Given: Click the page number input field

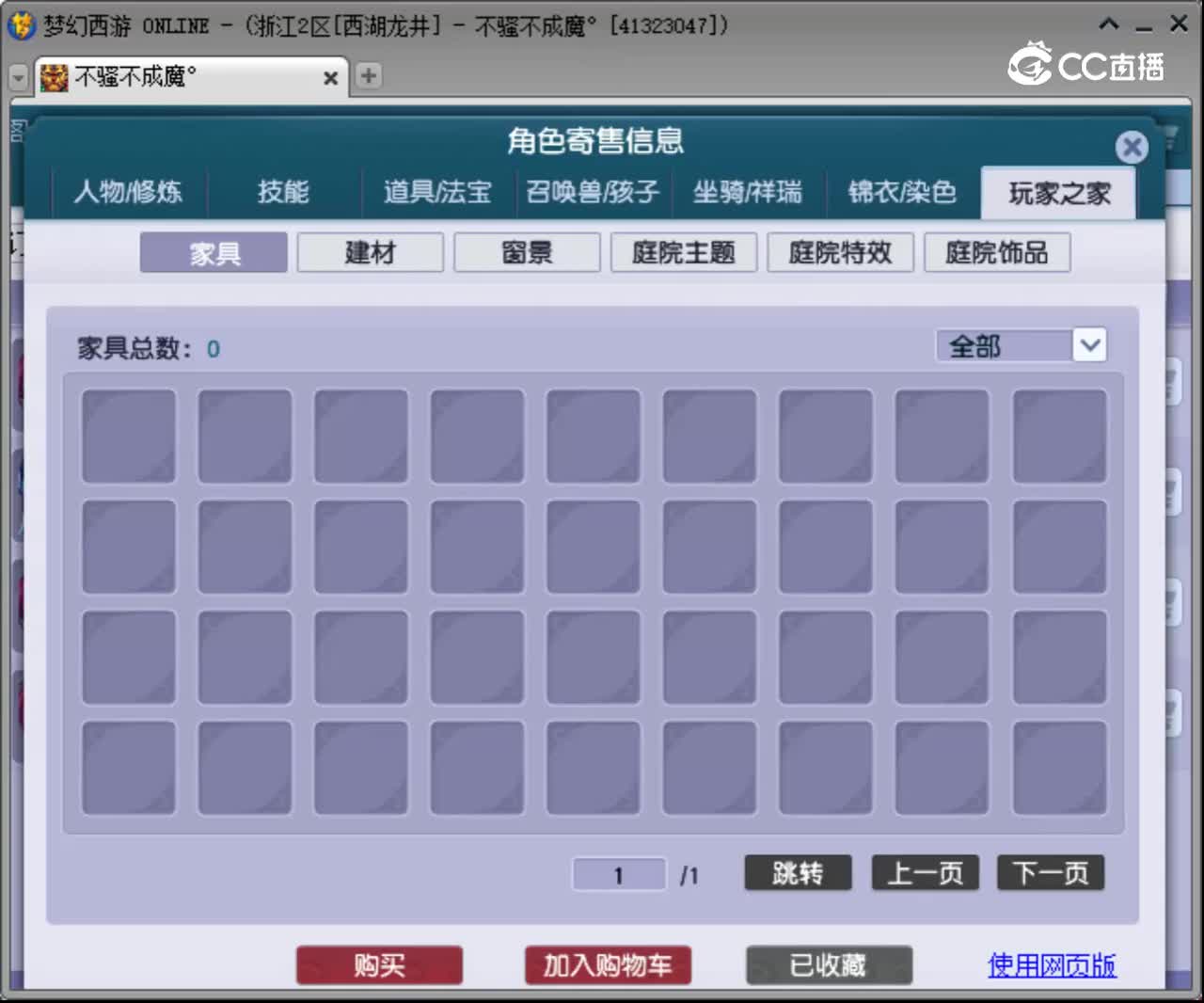Looking at the screenshot, I should (x=619, y=874).
